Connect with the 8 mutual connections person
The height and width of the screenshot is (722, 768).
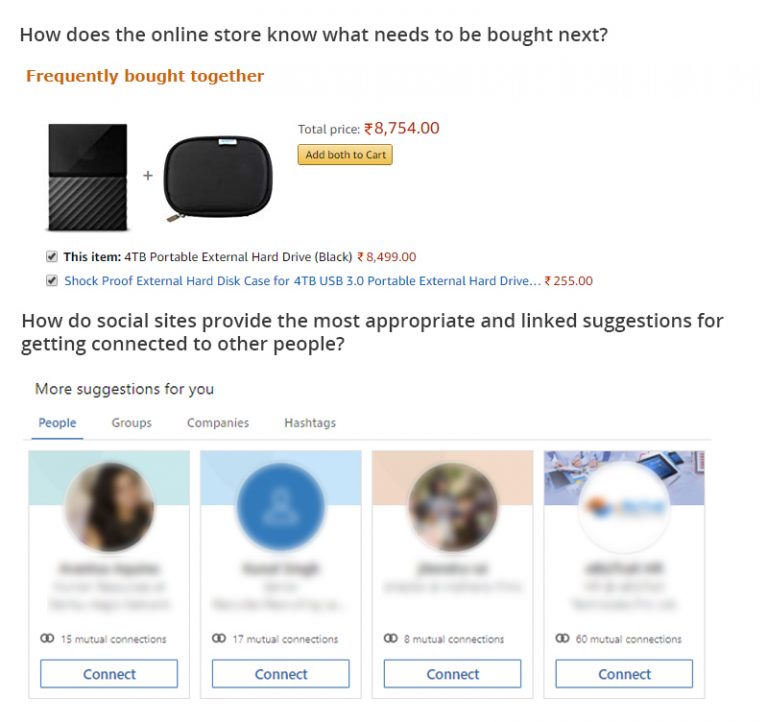pos(453,674)
